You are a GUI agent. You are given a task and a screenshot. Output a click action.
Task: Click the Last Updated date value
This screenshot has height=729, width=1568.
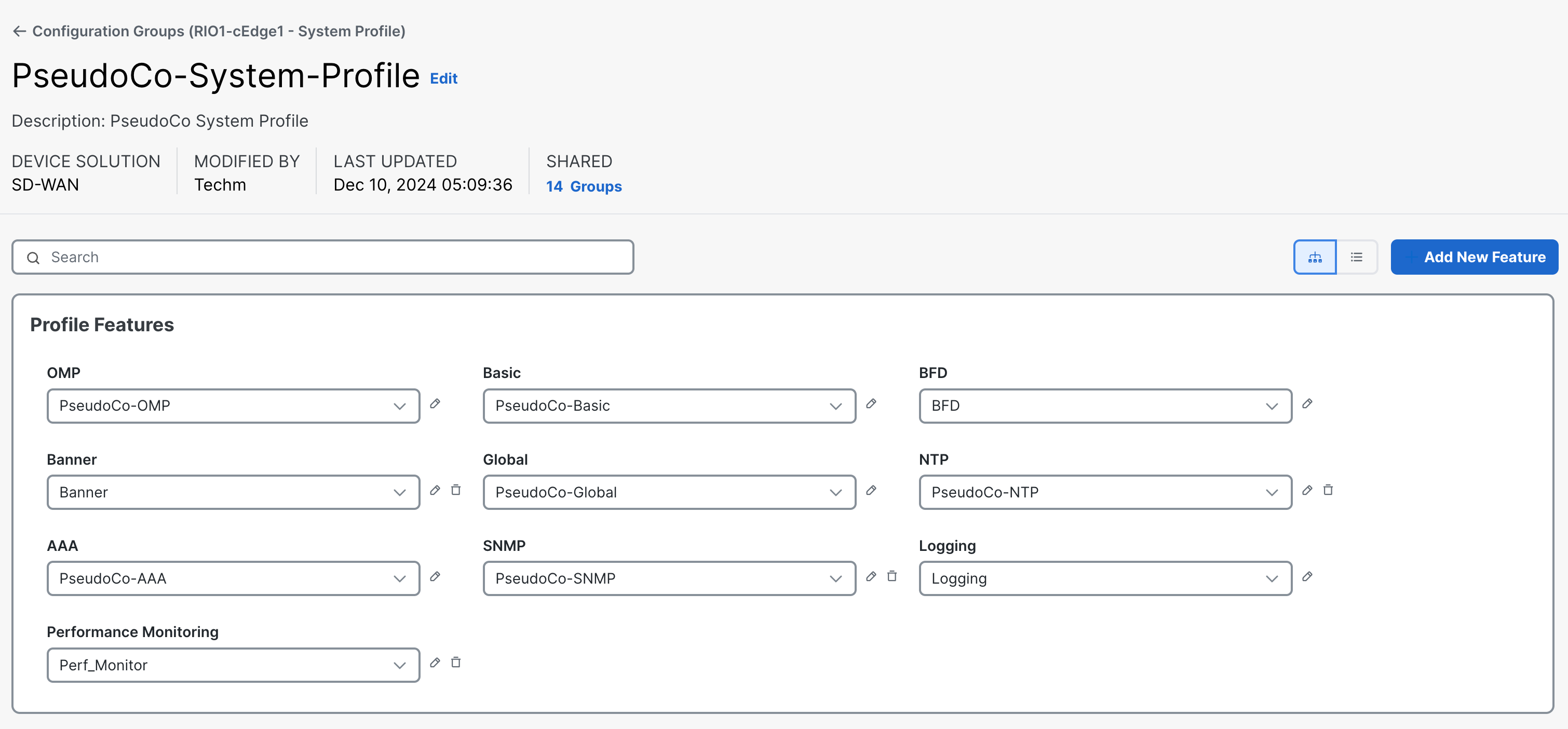tap(423, 184)
